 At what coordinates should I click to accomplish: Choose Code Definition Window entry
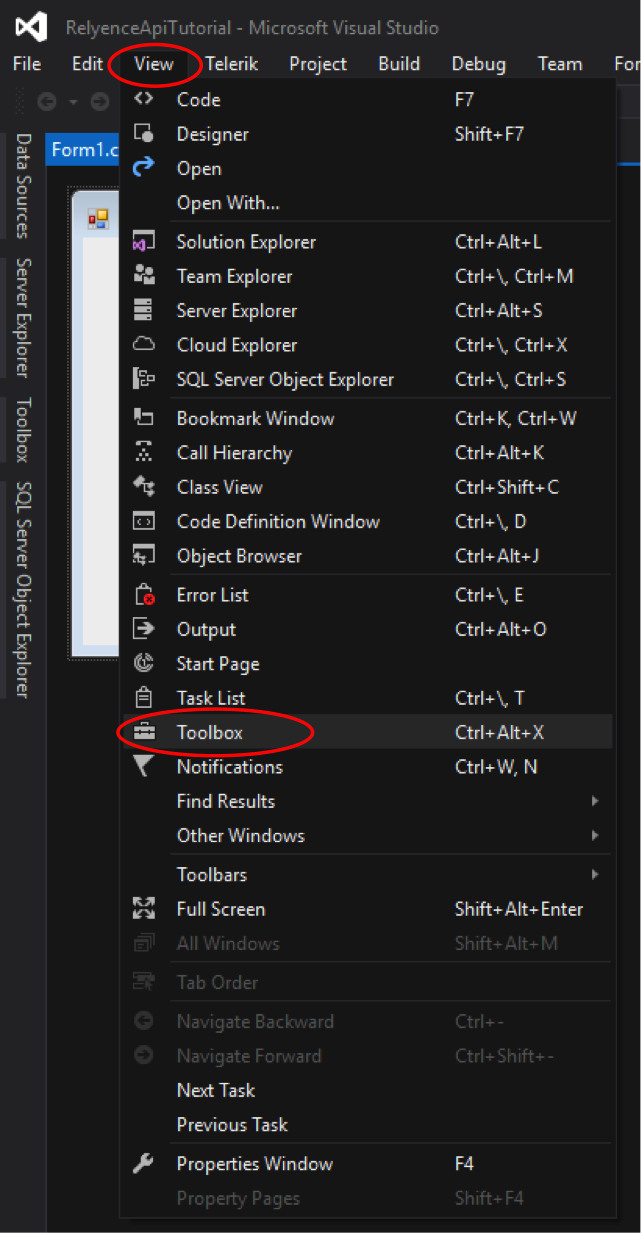(x=278, y=521)
